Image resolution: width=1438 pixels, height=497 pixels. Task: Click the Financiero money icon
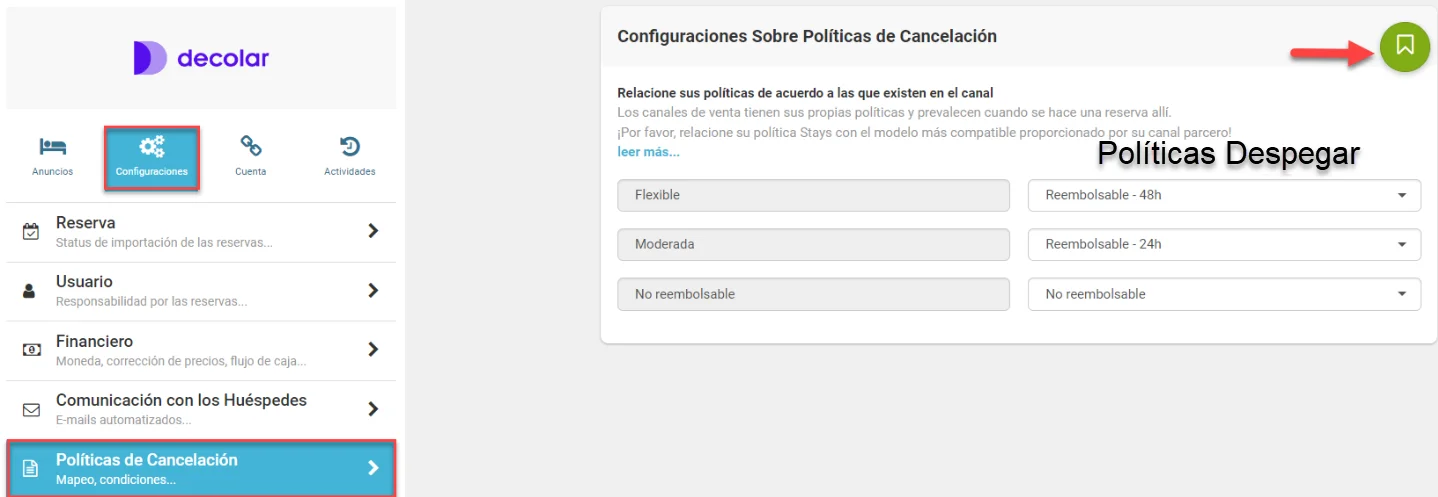pos(31,350)
